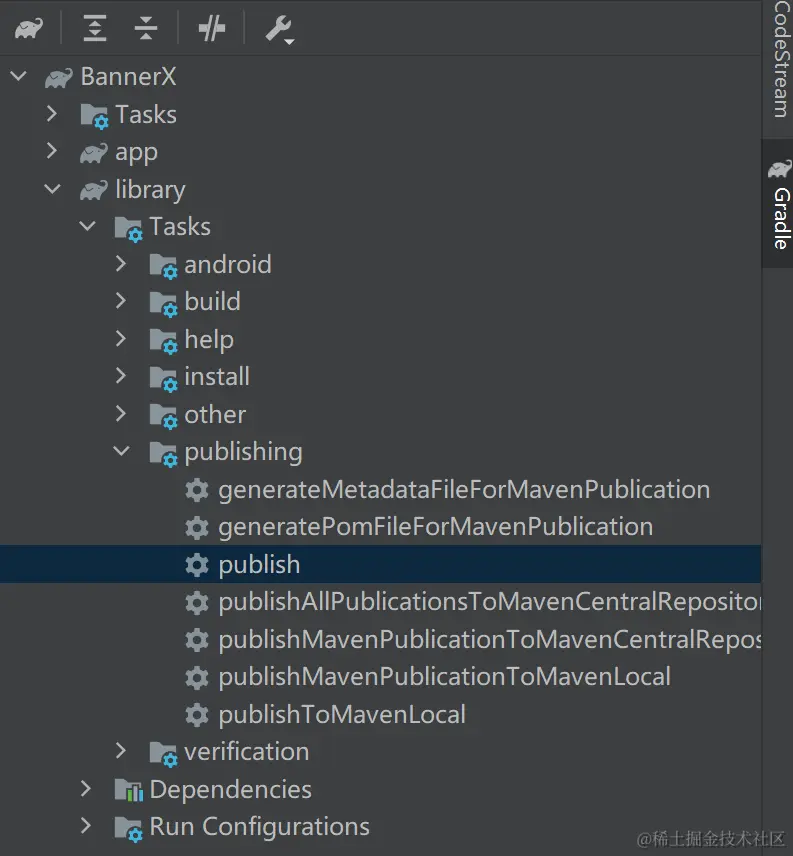
Task: Open Gradle build tool settings wrench
Action: coord(278,30)
